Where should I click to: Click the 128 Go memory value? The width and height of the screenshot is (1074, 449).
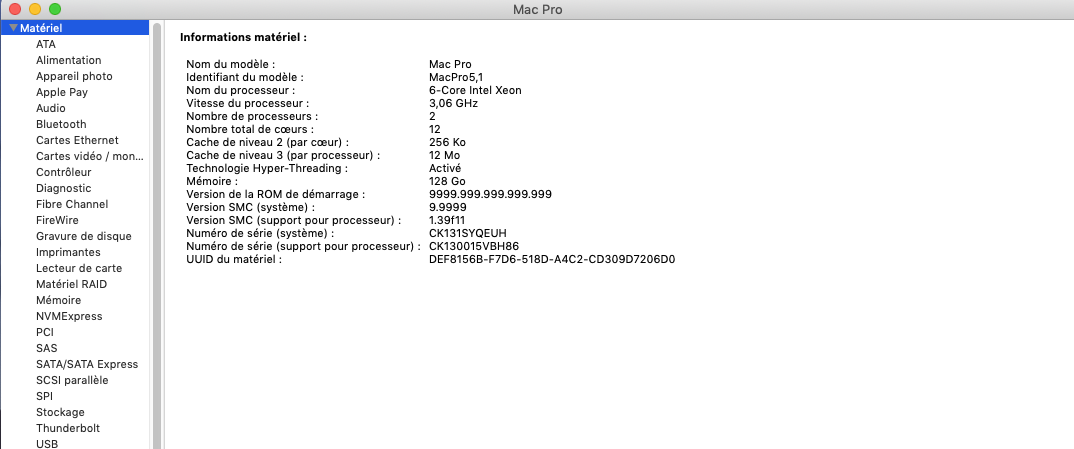(447, 181)
